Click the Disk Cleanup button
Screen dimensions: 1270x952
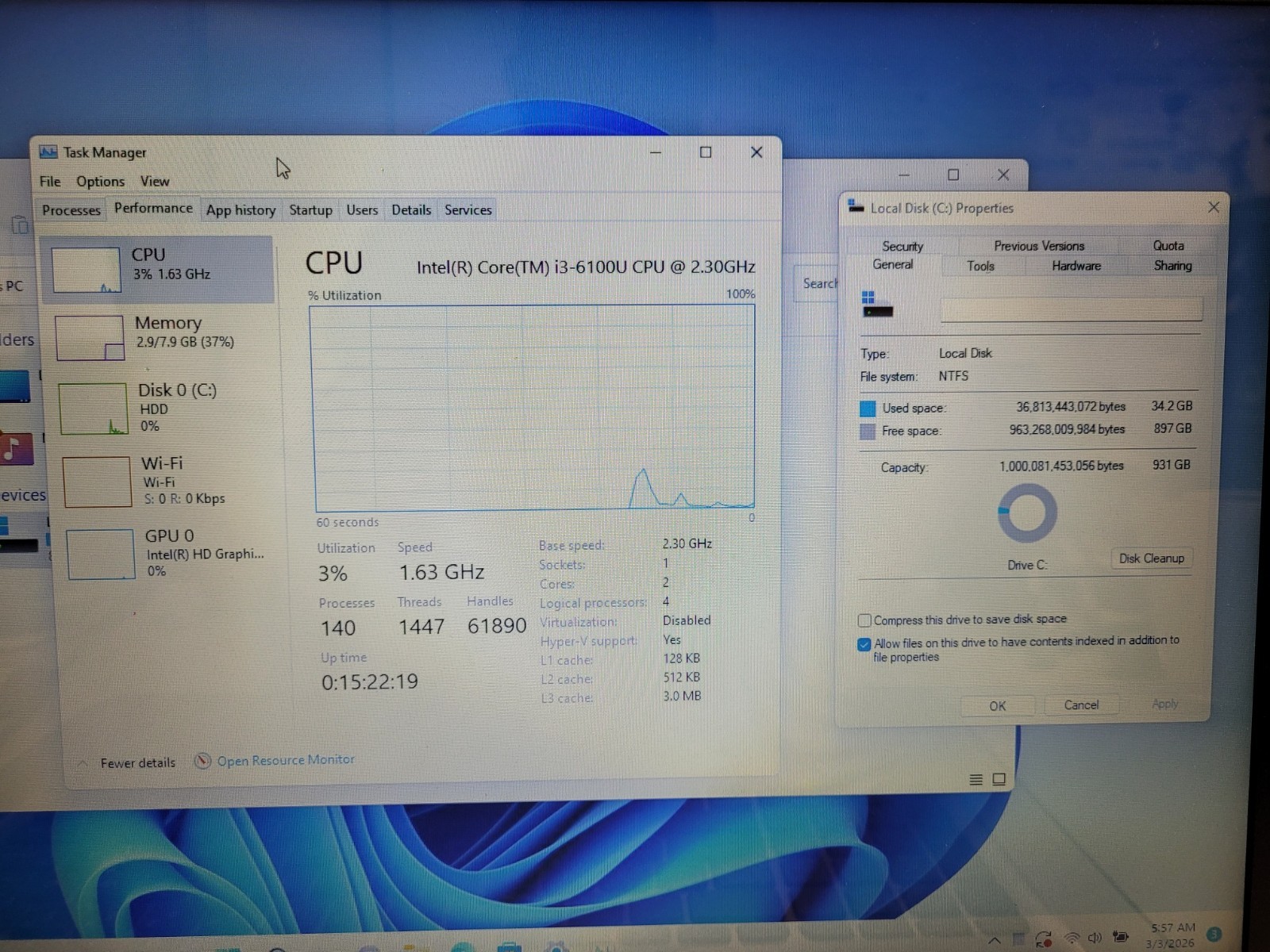(x=1151, y=559)
